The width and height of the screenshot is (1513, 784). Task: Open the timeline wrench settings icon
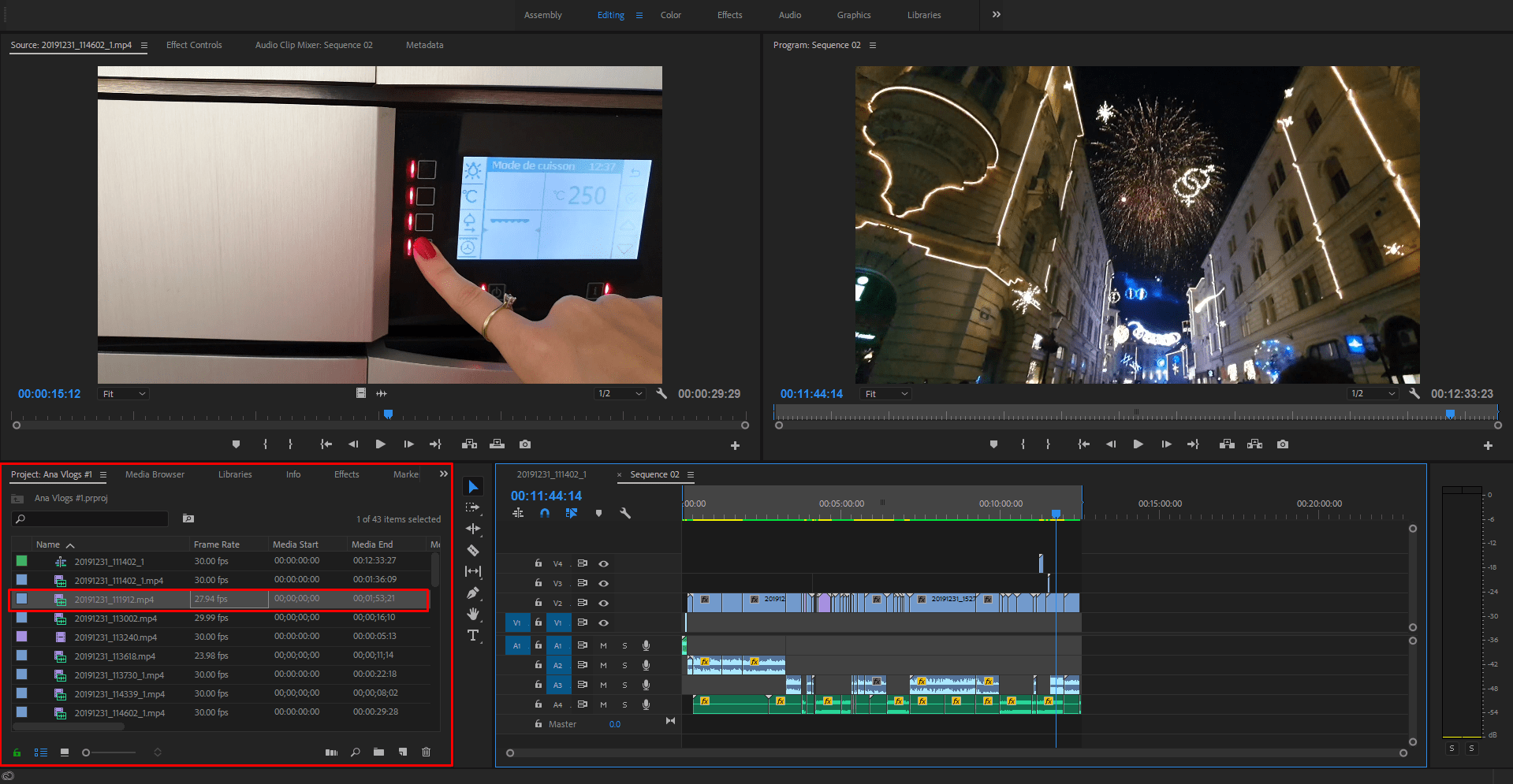(x=625, y=513)
